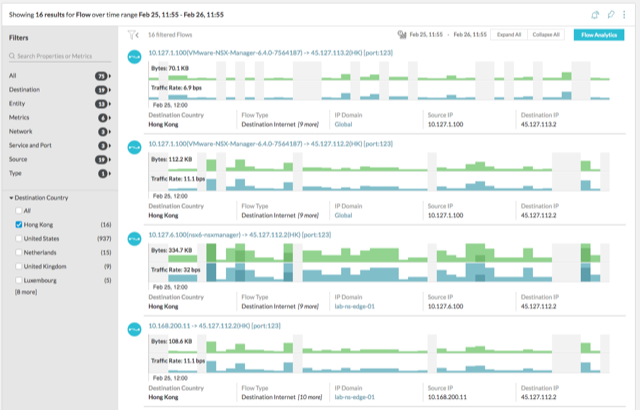Open nsx6-nsxmanager to 45.127.112.2 flow link
The height and width of the screenshot is (410, 640).
pyautogui.click(x=240, y=235)
